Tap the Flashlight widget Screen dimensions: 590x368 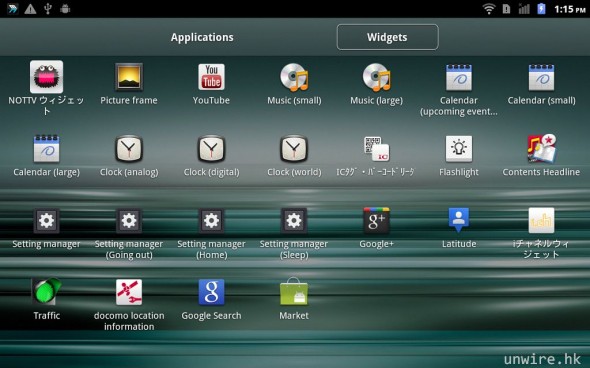(x=459, y=149)
